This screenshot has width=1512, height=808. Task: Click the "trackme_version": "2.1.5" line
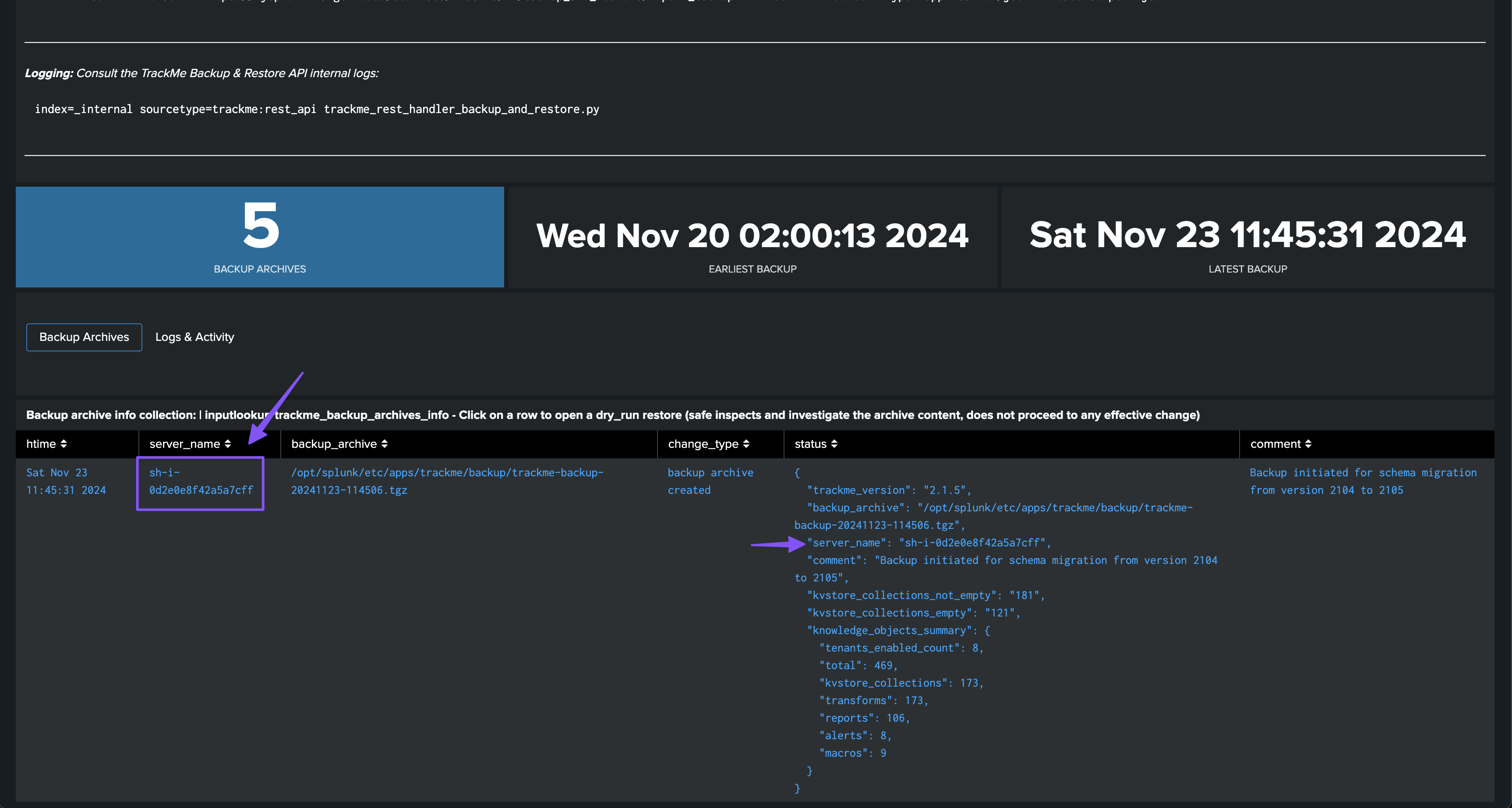tap(889, 490)
